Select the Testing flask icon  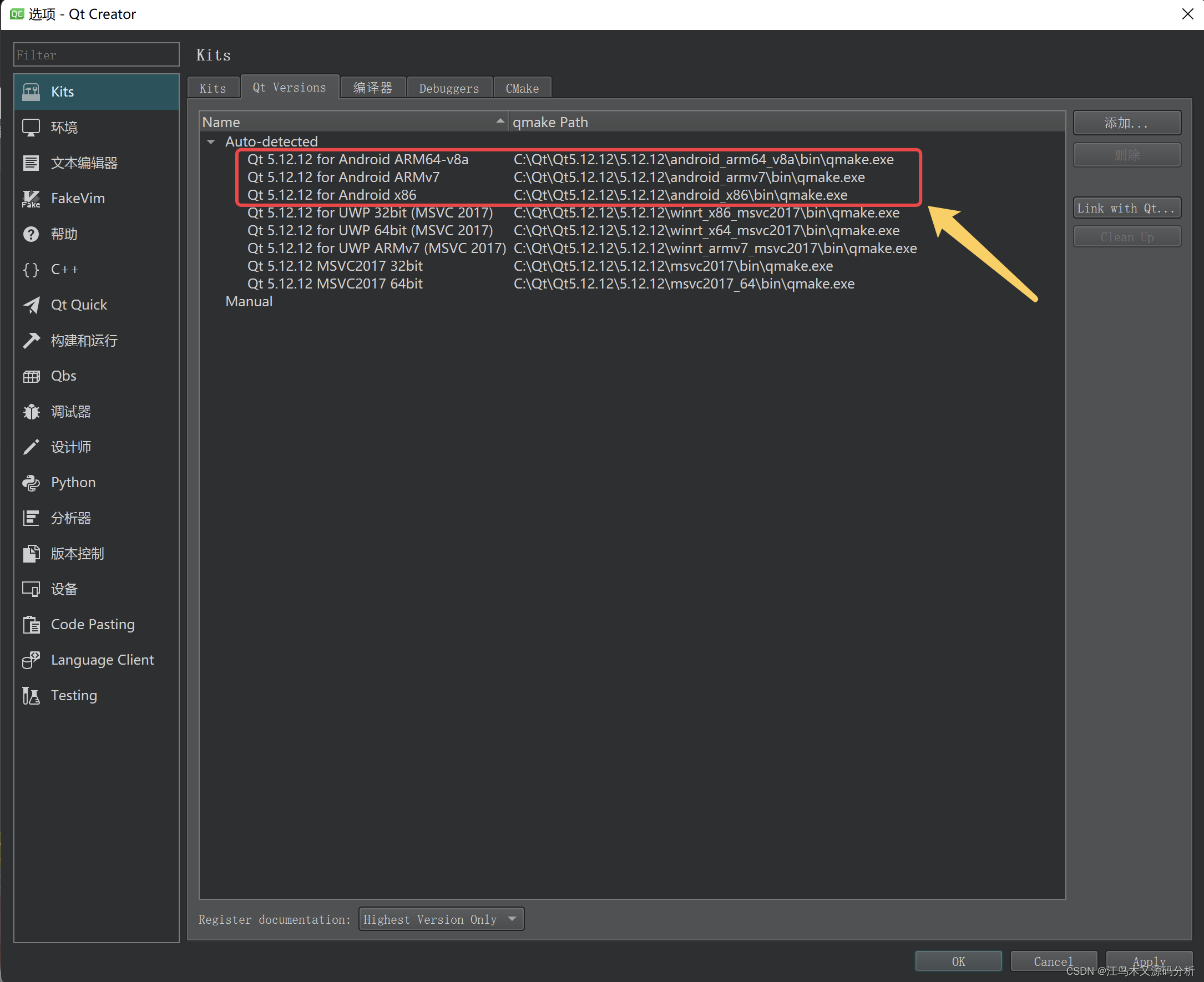click(x=31, y=695)
